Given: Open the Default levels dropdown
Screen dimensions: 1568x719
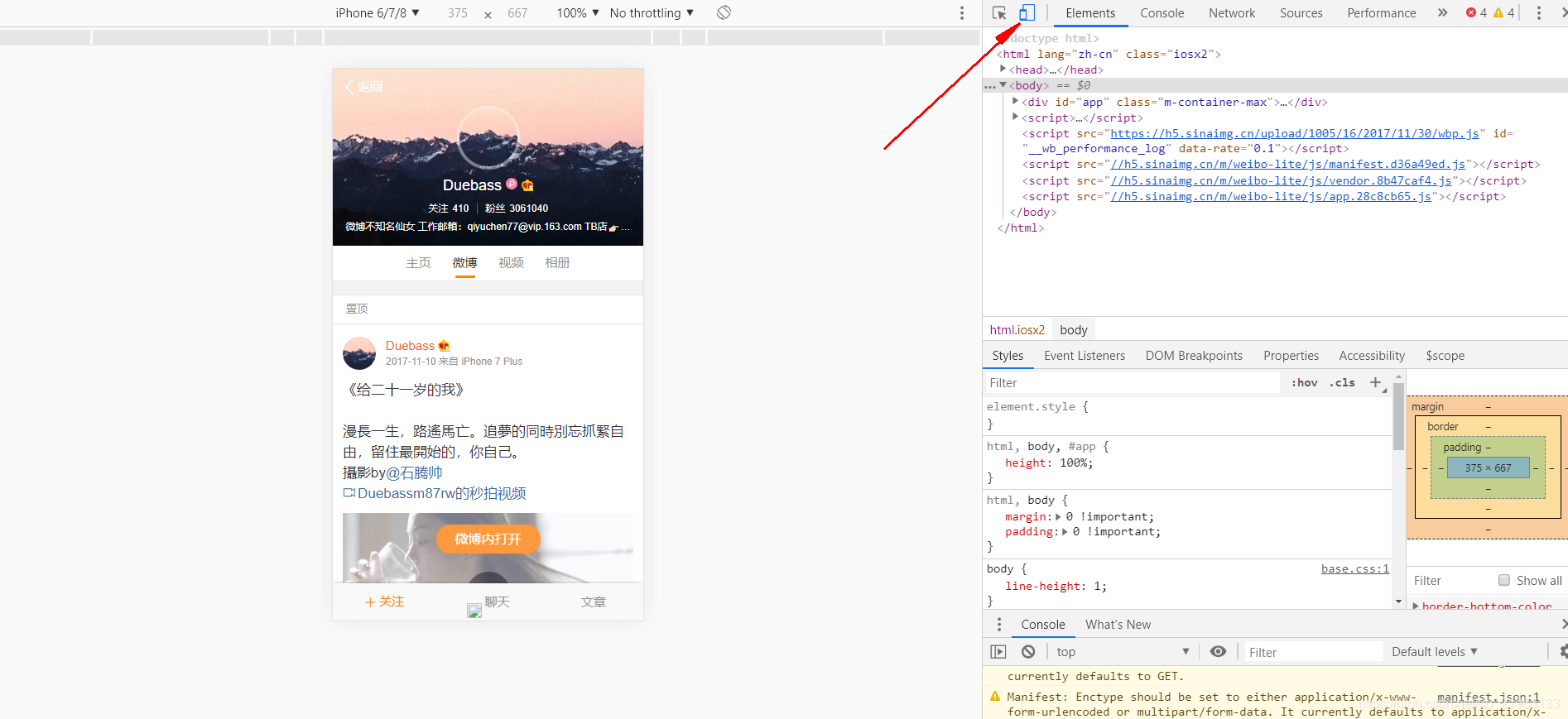Looking at the screenshot, I should tap(1435, 652).
